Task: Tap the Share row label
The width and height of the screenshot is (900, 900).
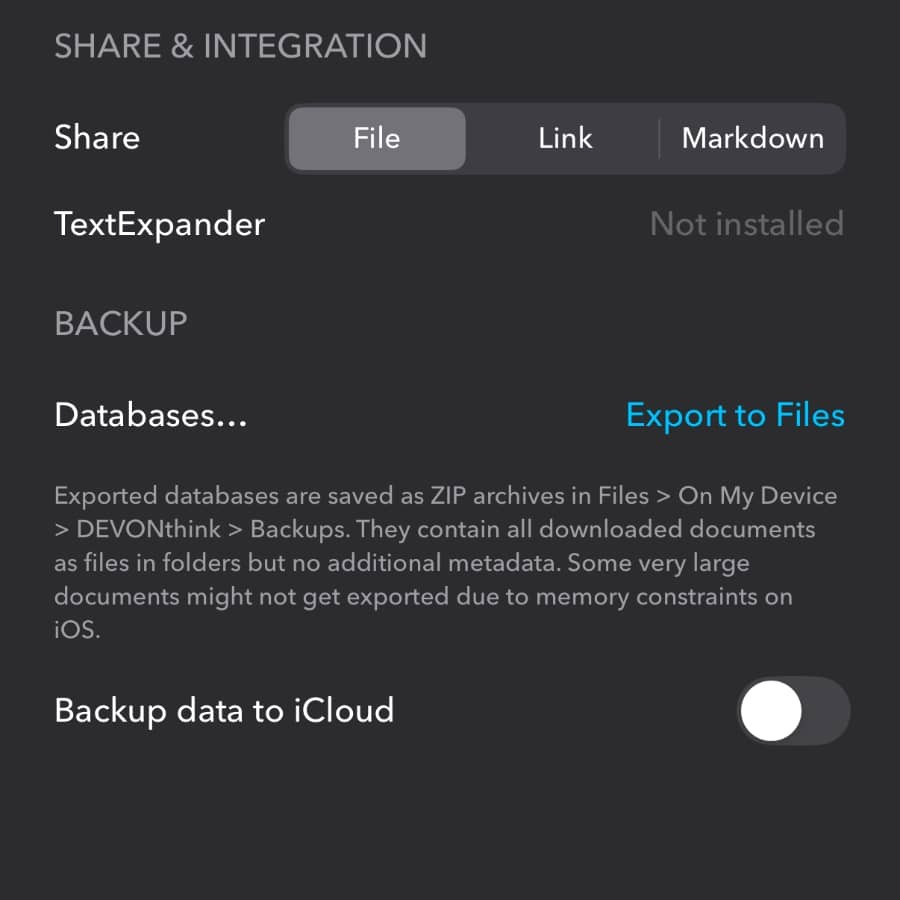Action: 97,138
